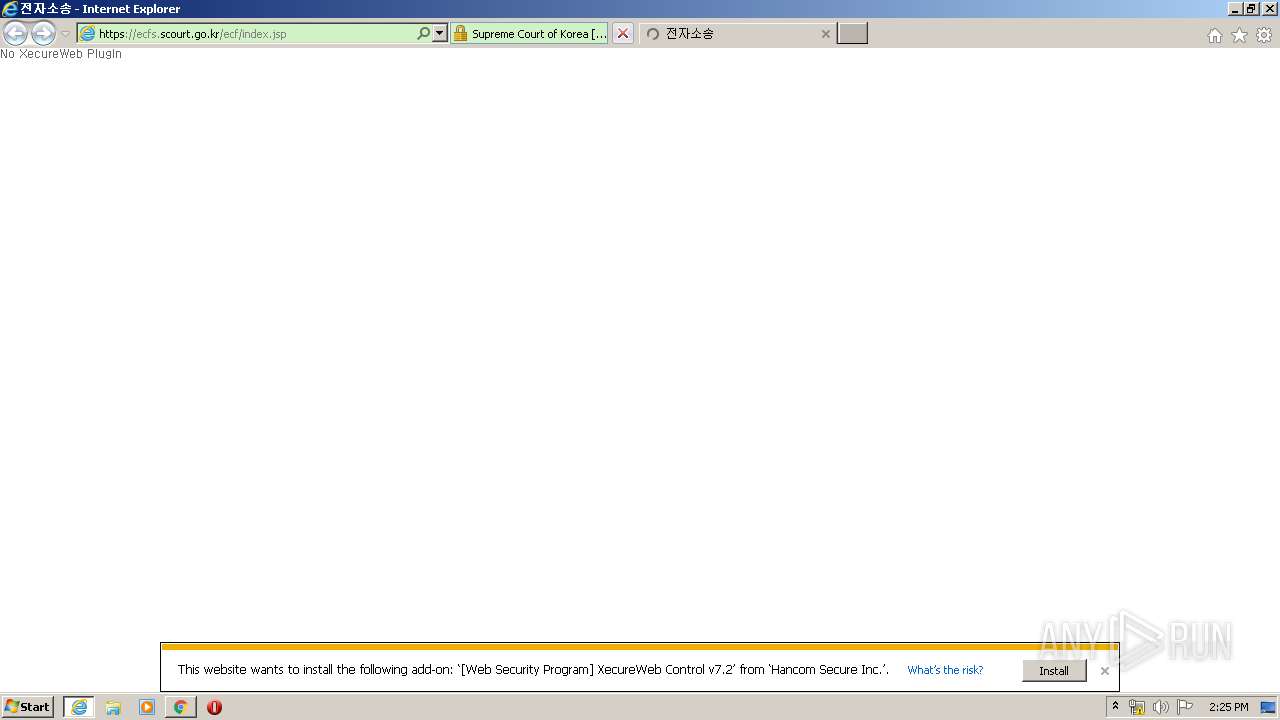Image resolution: width=1280 pixels, height=720 pixels.
Task: Open the recent pages dropdown arrow
Action: click(66, 34)
